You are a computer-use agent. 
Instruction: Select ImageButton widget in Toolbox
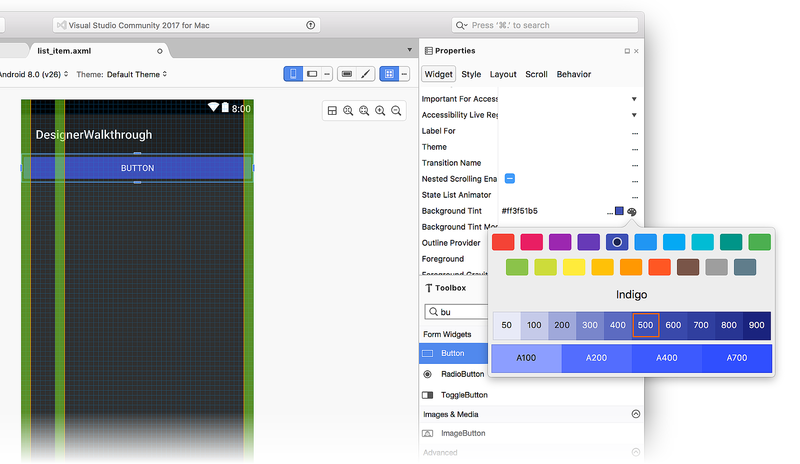(x=531, y=433)
